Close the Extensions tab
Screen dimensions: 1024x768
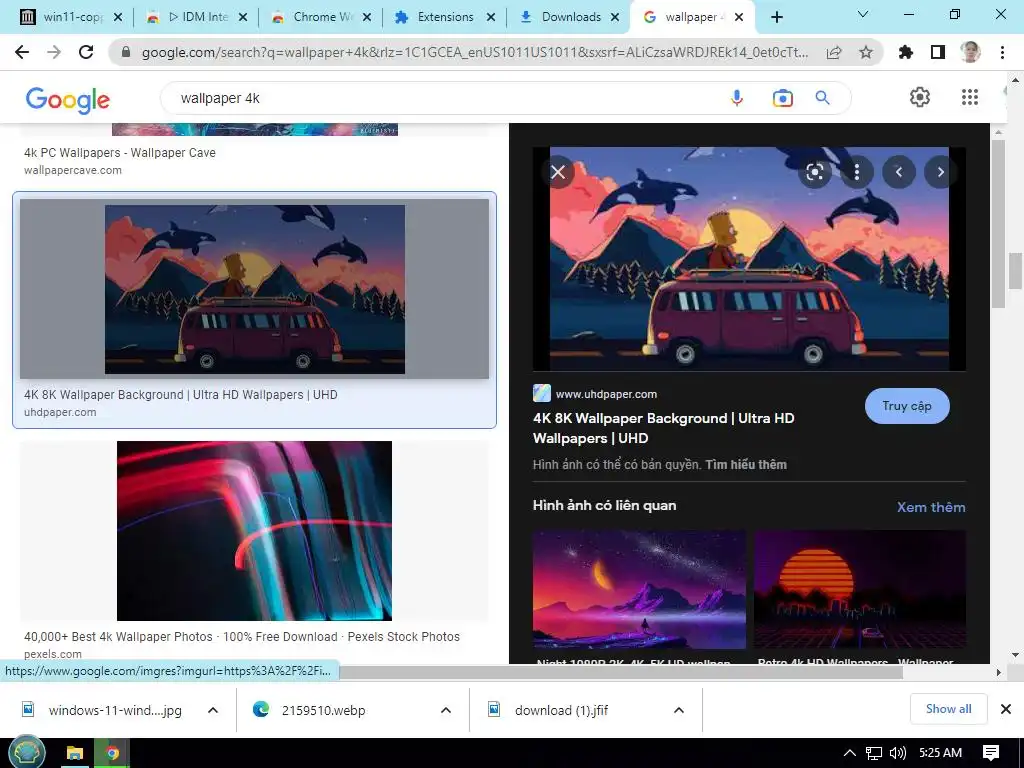[x=491, y=18]
